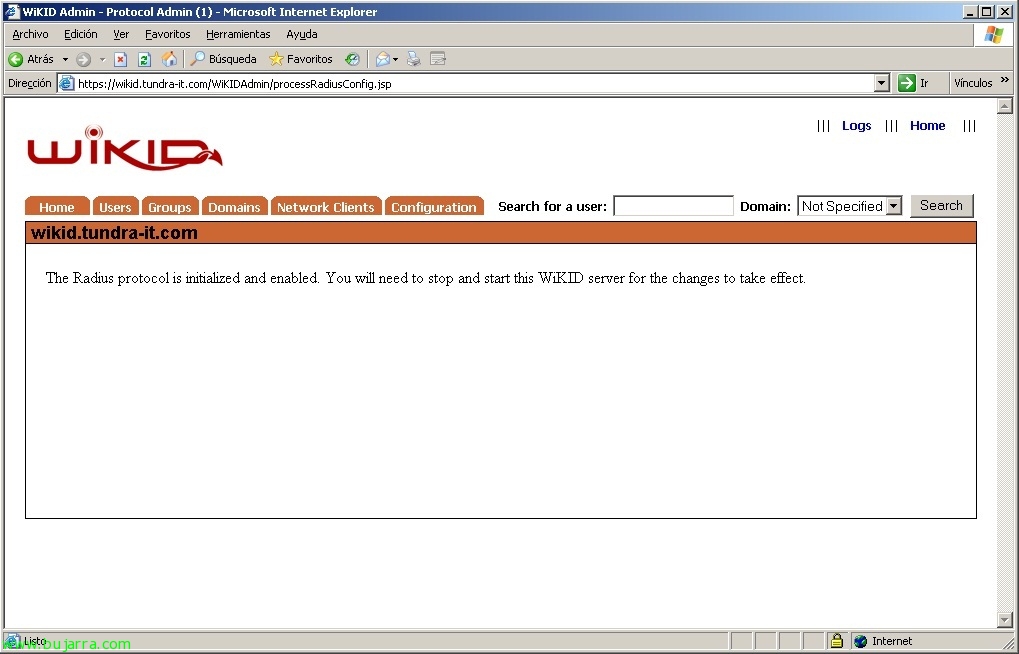
Task: Maximize the Internet Explorer window
Action: coord(987,12)
